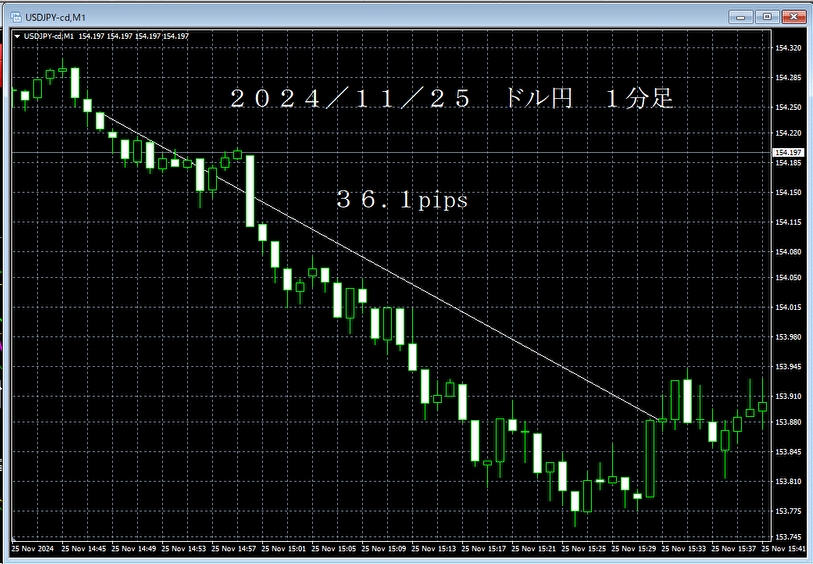
Task: Click the 25 Nov 15:41 time label
Action: click(x=784, y=548)
